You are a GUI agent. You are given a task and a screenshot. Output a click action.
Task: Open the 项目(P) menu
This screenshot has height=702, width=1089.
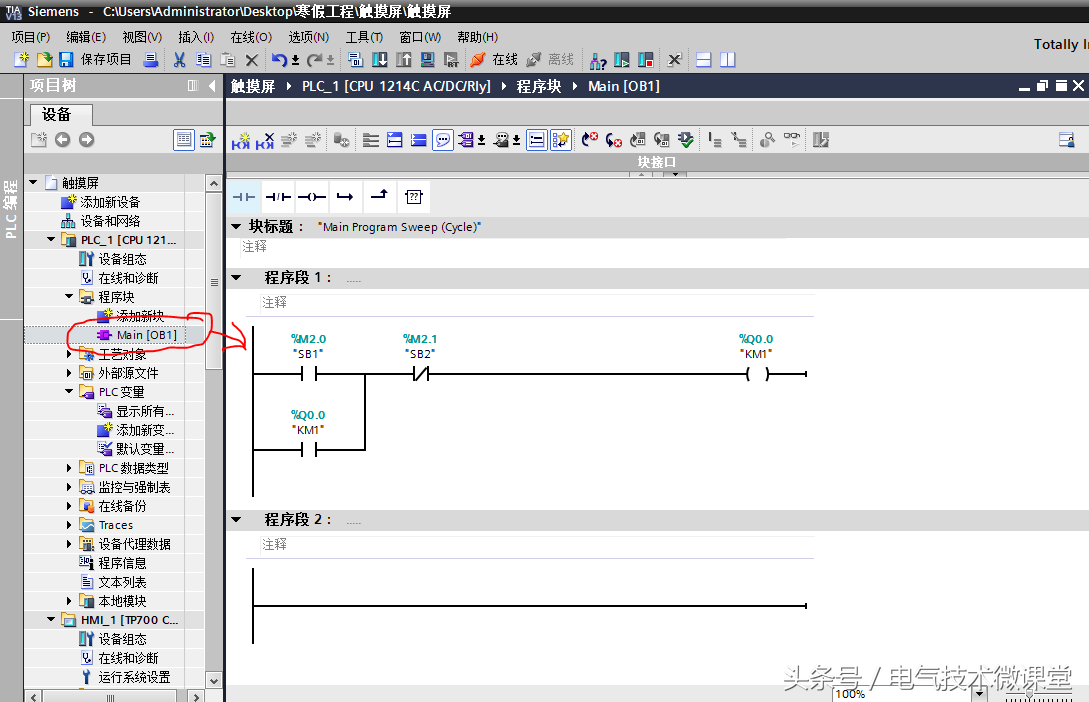click(x=31, y=37)
